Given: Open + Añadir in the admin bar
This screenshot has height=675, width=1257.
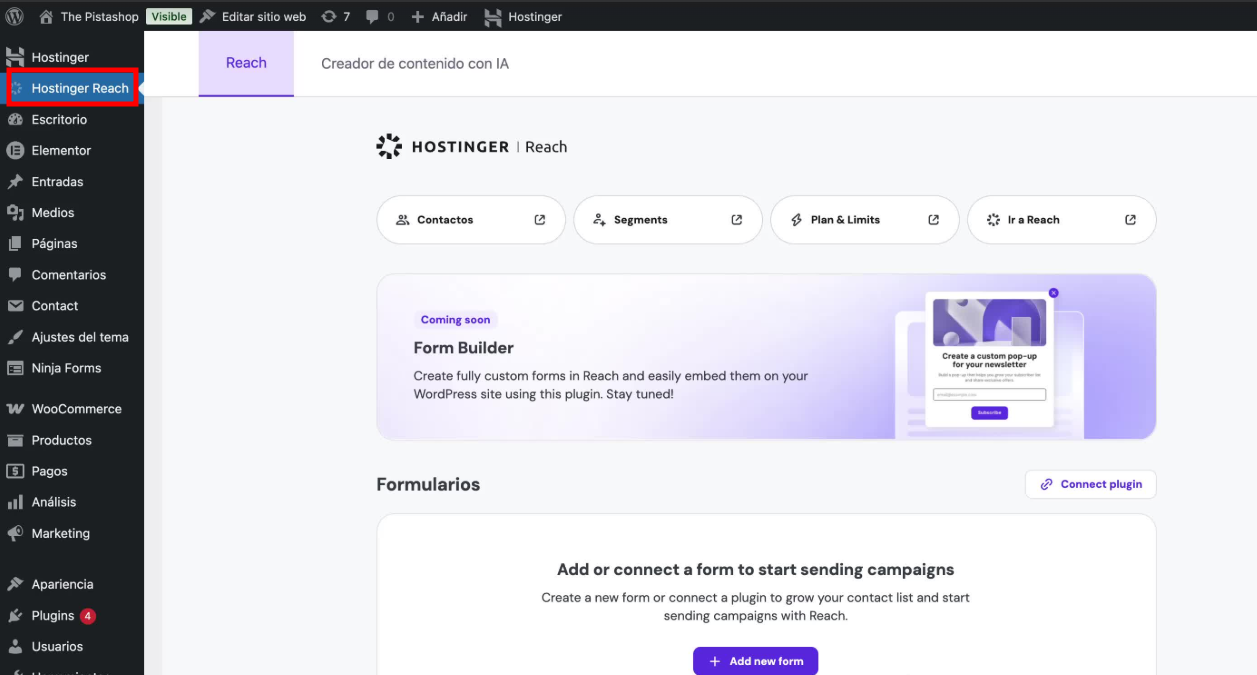Looking at the screenshot, I should pos(439,17).
